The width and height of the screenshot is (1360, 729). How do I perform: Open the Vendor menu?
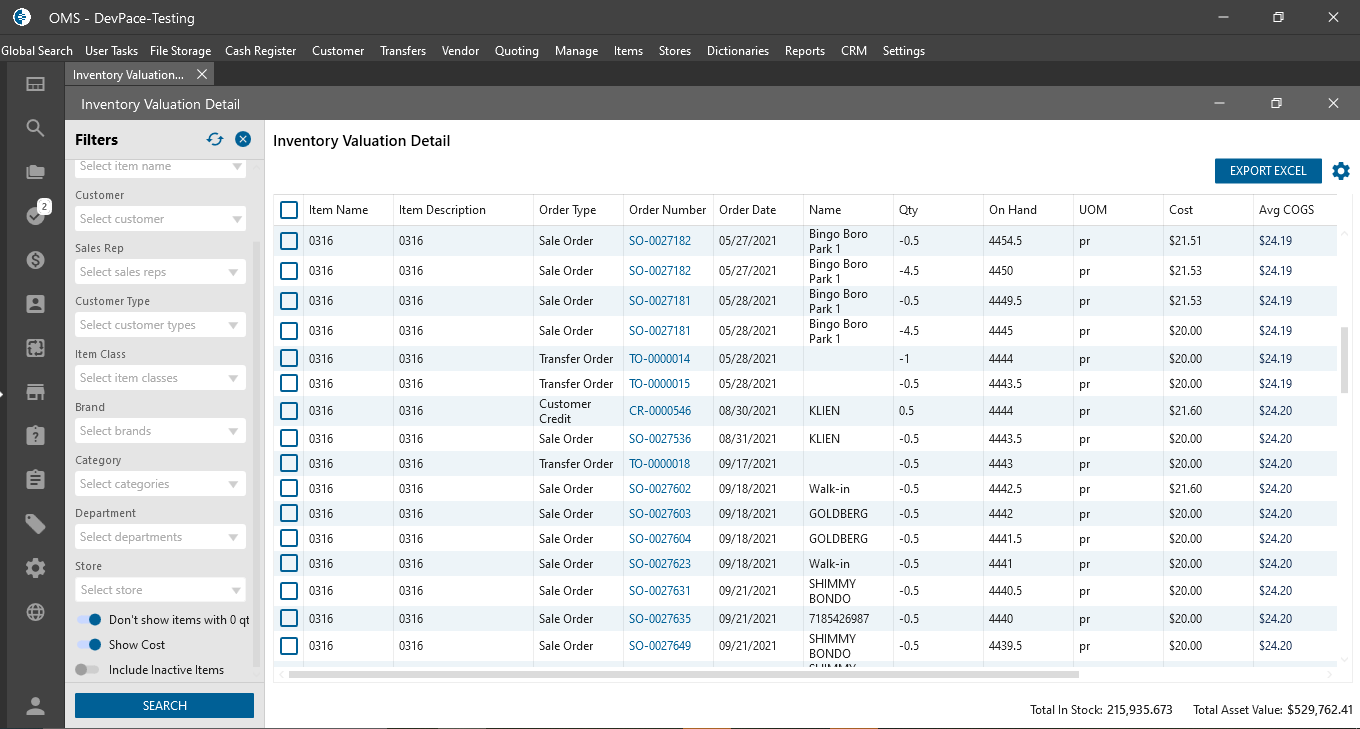(x=460, y=51)
